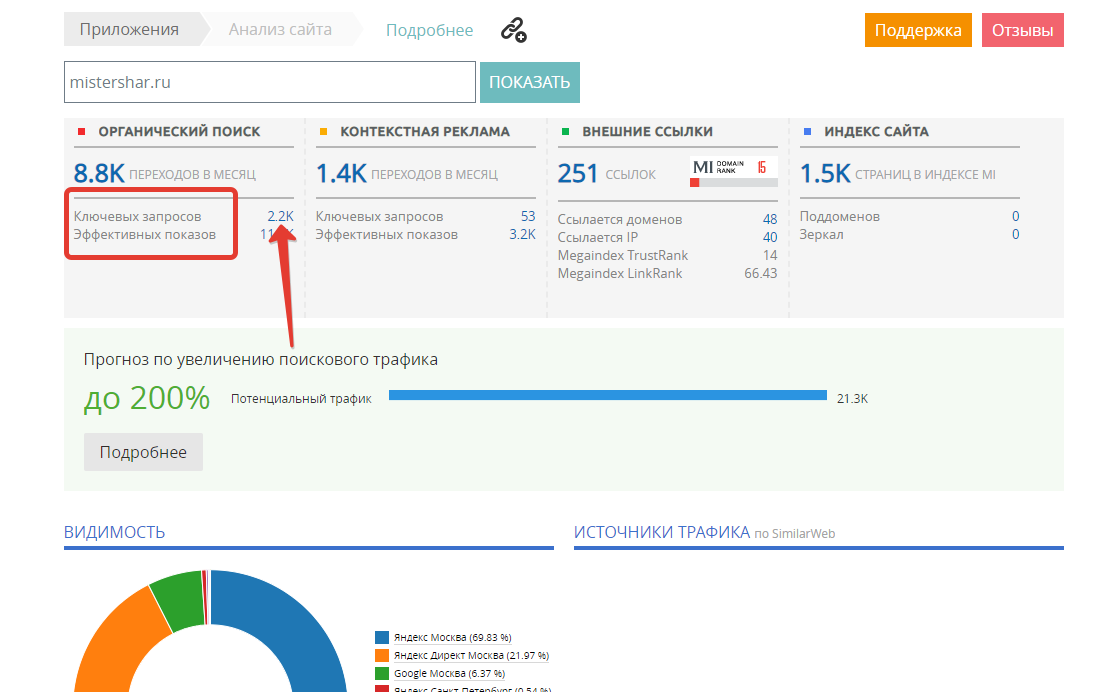Click orange marker beside Контекстная реклама
The image size is (1116, 692).
click(323, 132)
